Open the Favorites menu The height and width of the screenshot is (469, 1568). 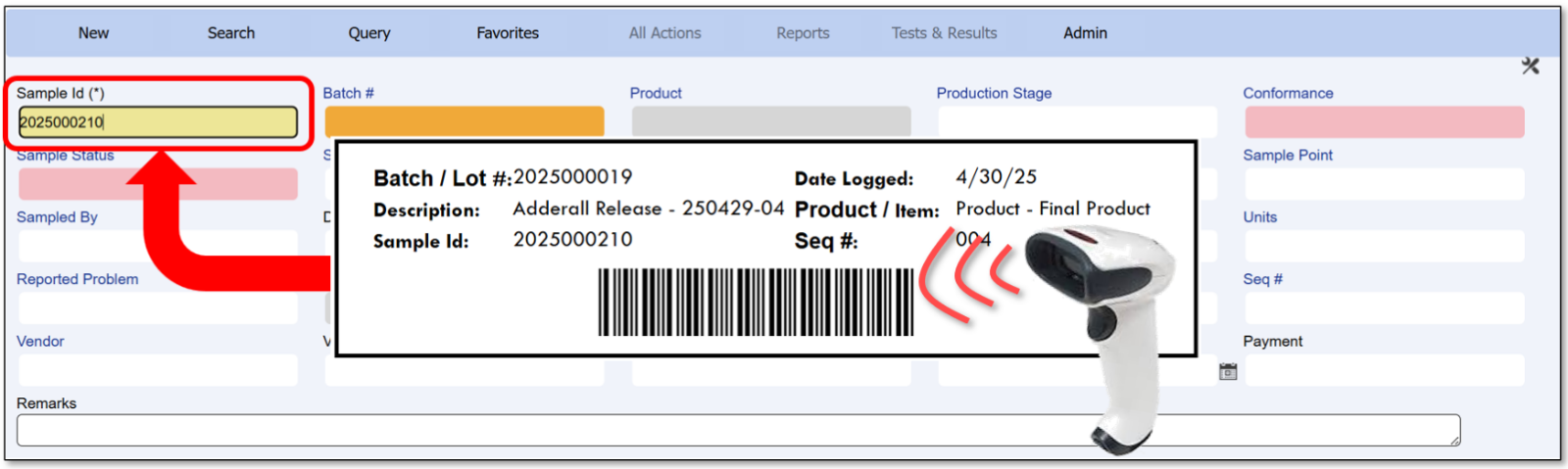[507, 33]
